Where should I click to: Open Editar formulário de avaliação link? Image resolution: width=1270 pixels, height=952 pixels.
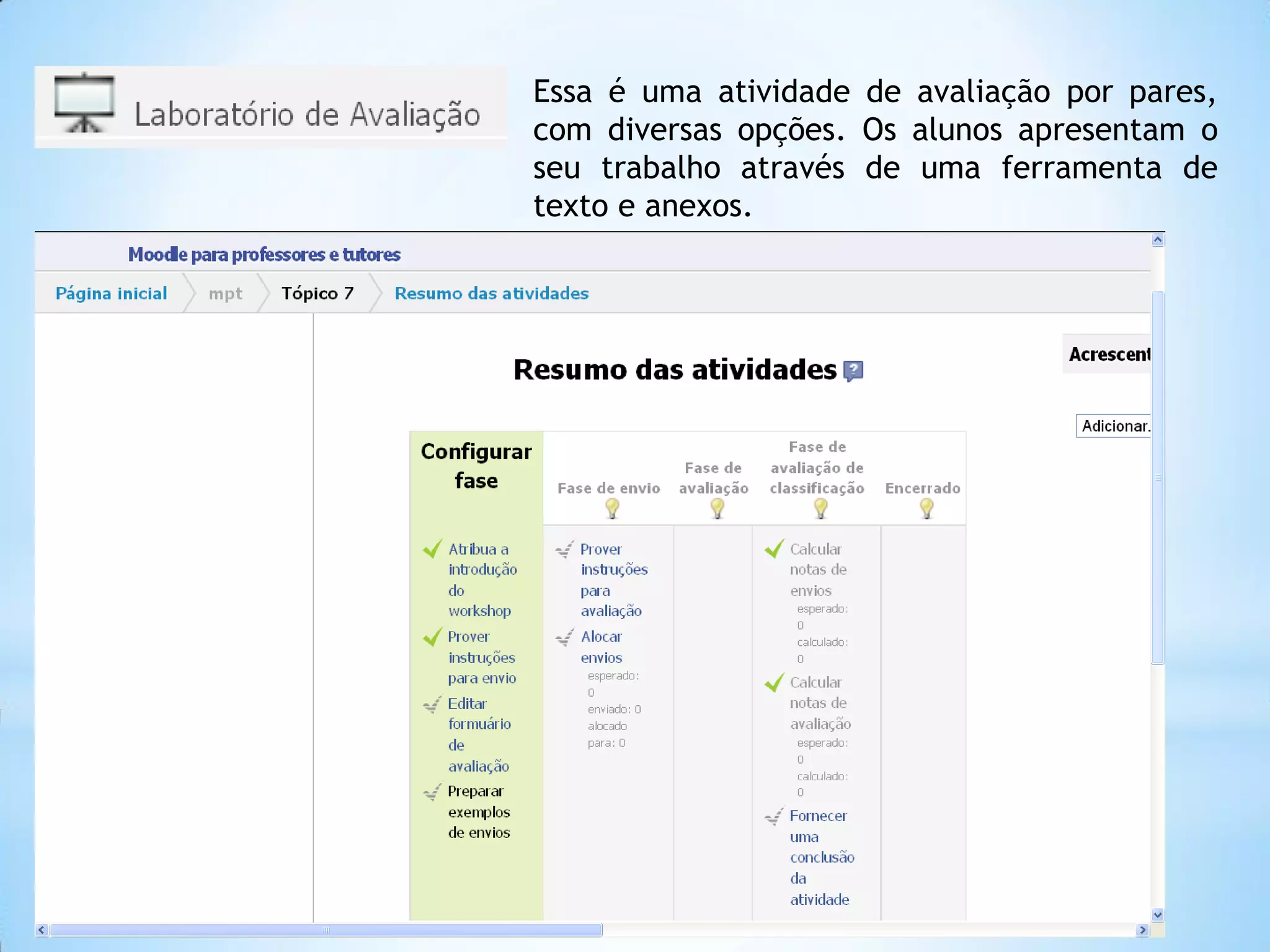pos(479,734)
